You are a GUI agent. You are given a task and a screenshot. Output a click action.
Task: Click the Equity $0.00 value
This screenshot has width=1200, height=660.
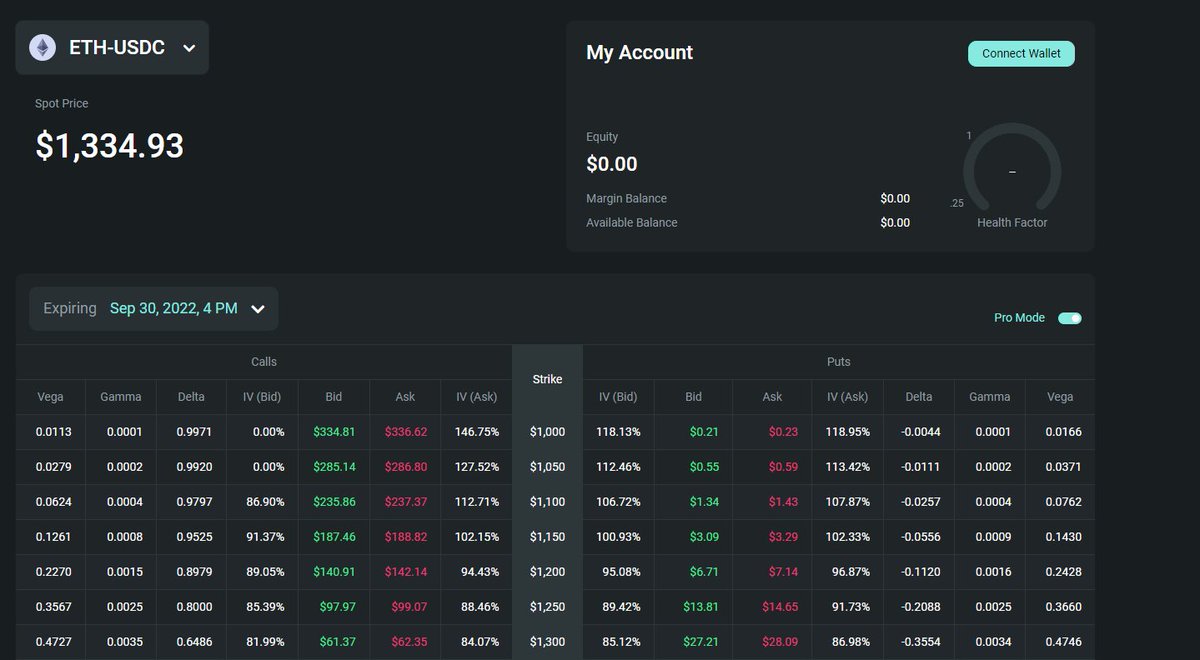coord(612,164)
